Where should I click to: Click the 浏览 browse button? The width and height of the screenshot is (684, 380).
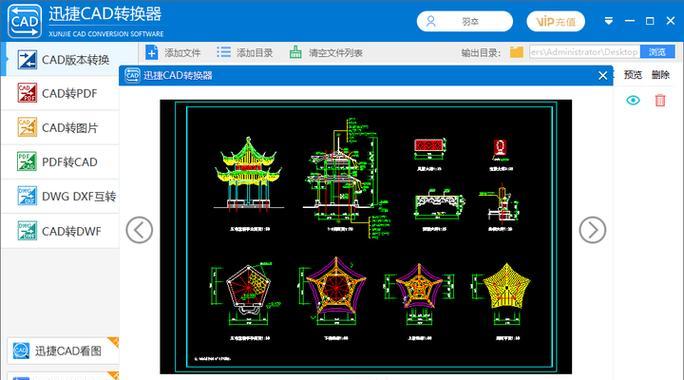pyautogui.click(x=657, y=52)
